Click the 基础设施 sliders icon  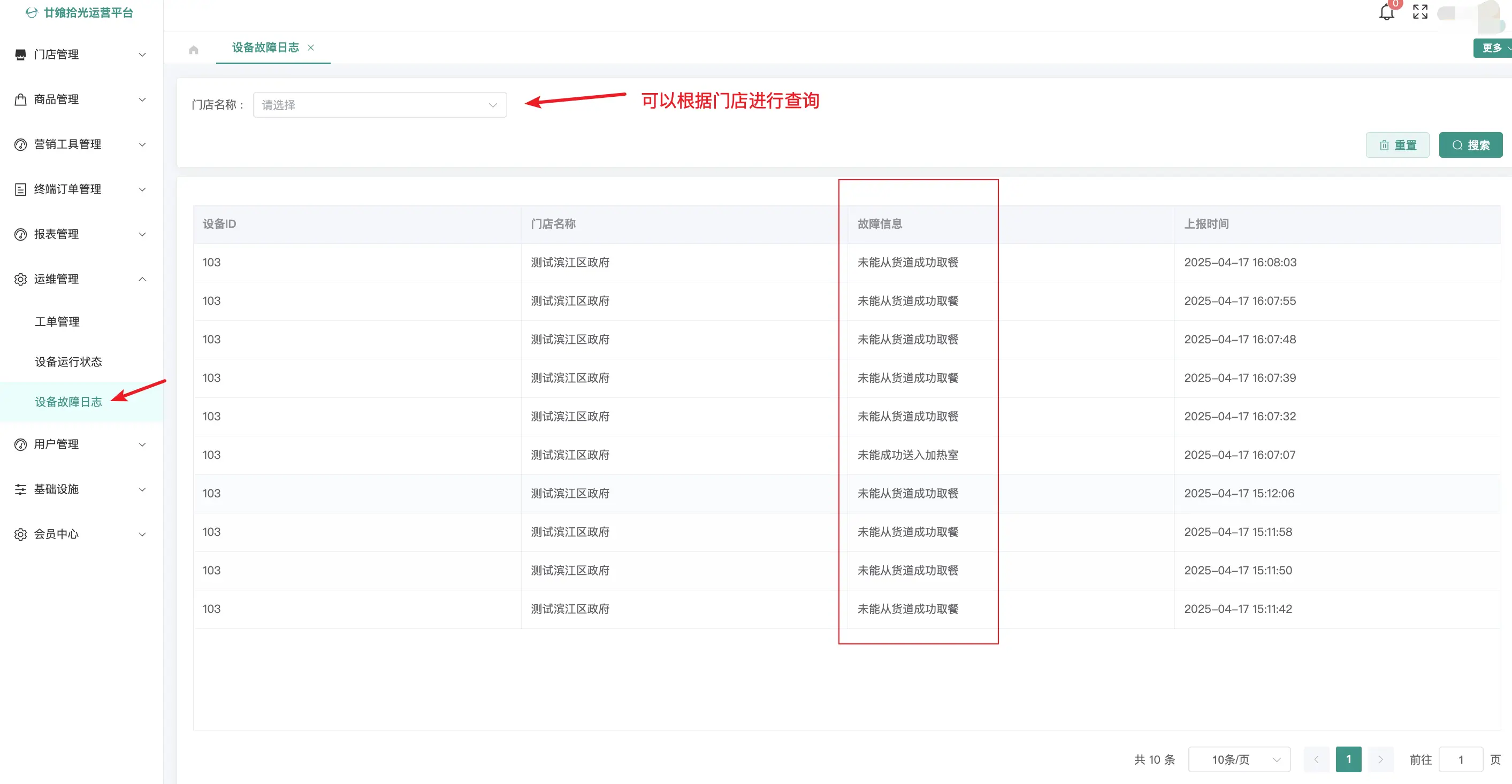[20, 489]
